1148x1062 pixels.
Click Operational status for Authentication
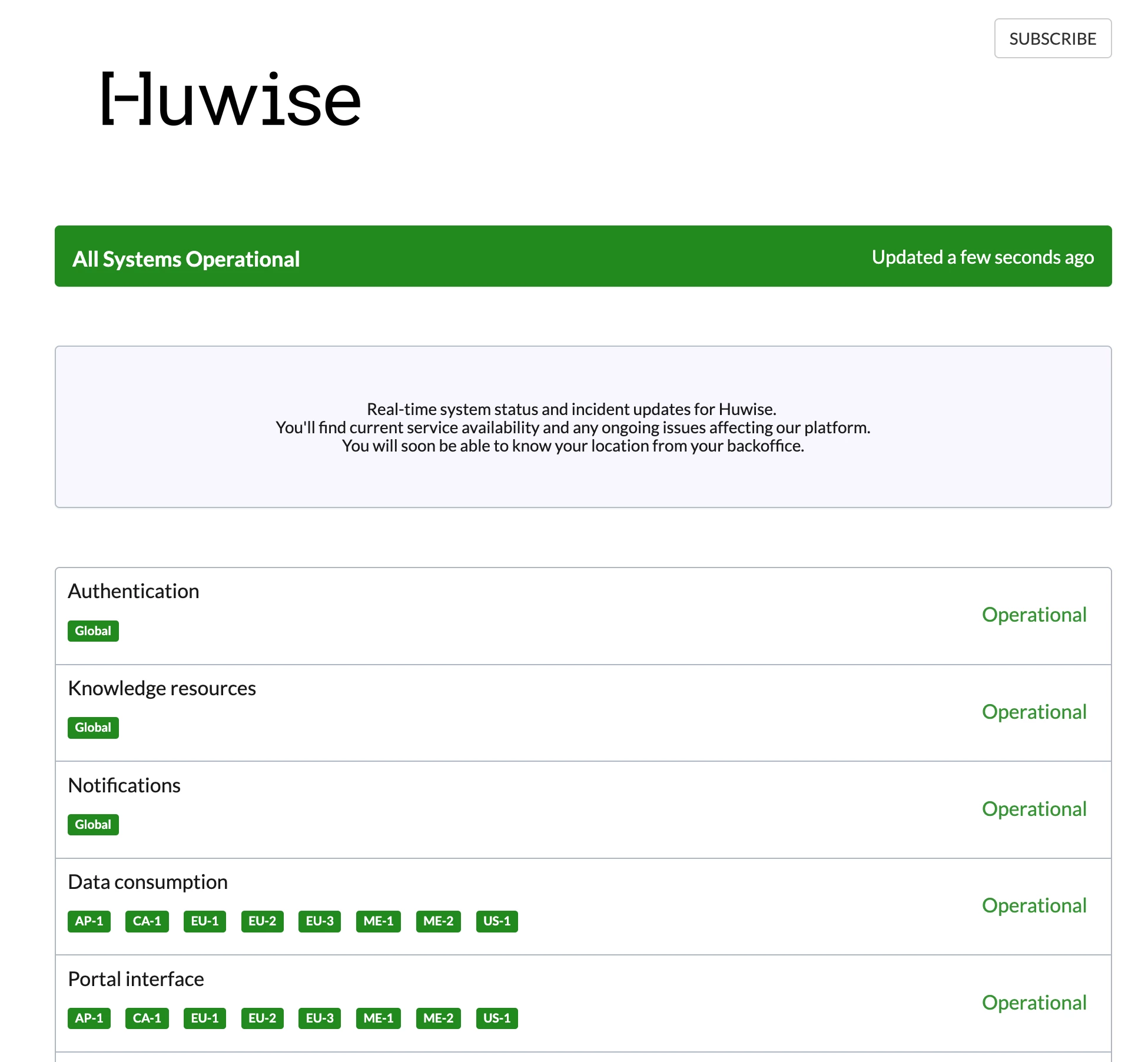[1034, 615]
